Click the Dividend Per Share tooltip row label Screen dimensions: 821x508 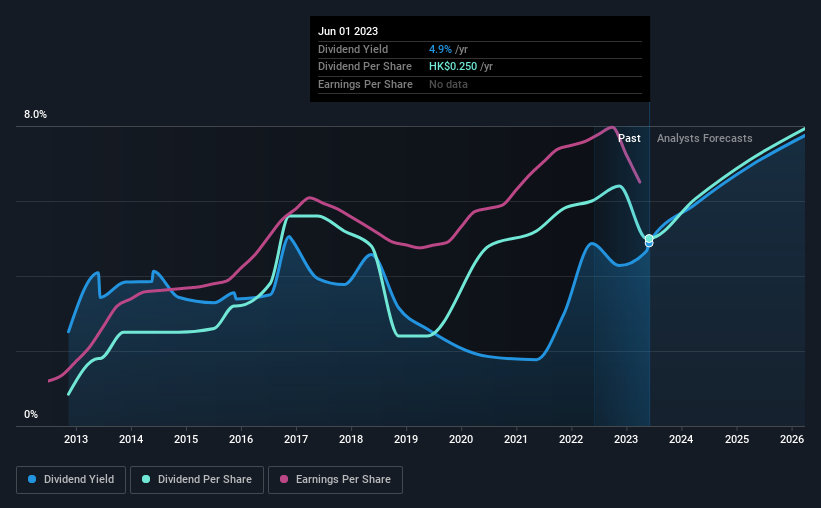coord(364,67)
